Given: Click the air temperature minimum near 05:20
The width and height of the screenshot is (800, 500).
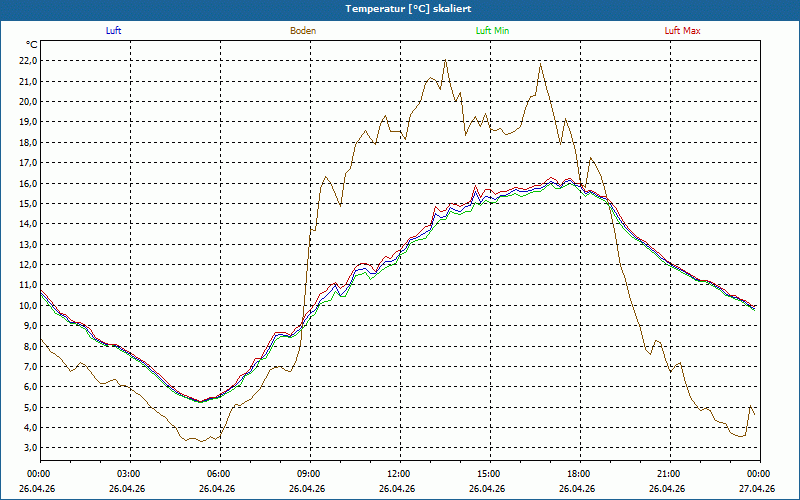Looking at the screenshot, I should (x=200, y=402).
